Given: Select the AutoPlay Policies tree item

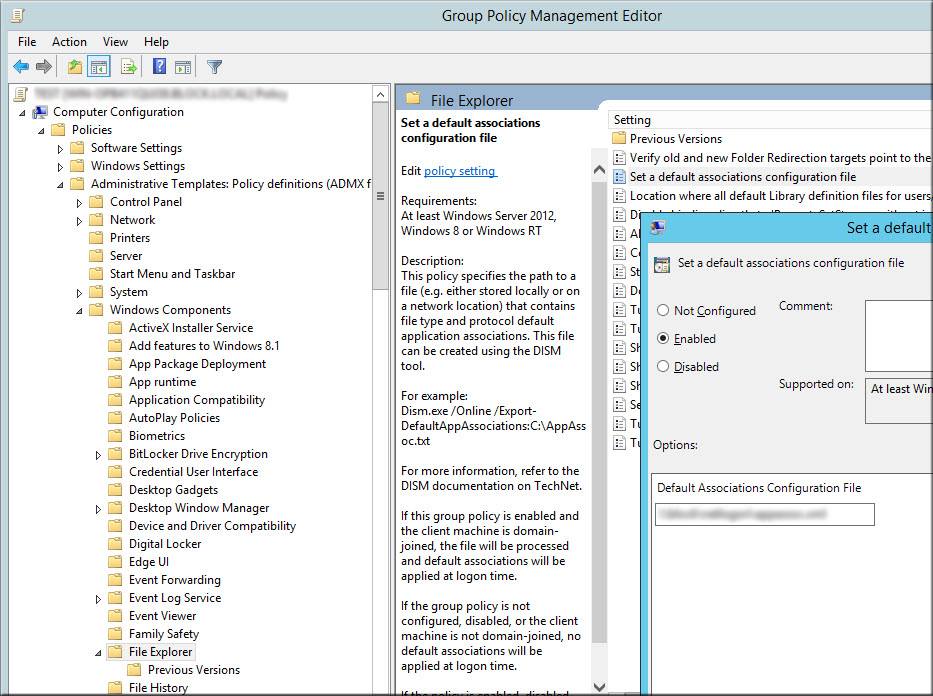Looking at the screenshot, I should pyautogui.click(x=174, y=418).
